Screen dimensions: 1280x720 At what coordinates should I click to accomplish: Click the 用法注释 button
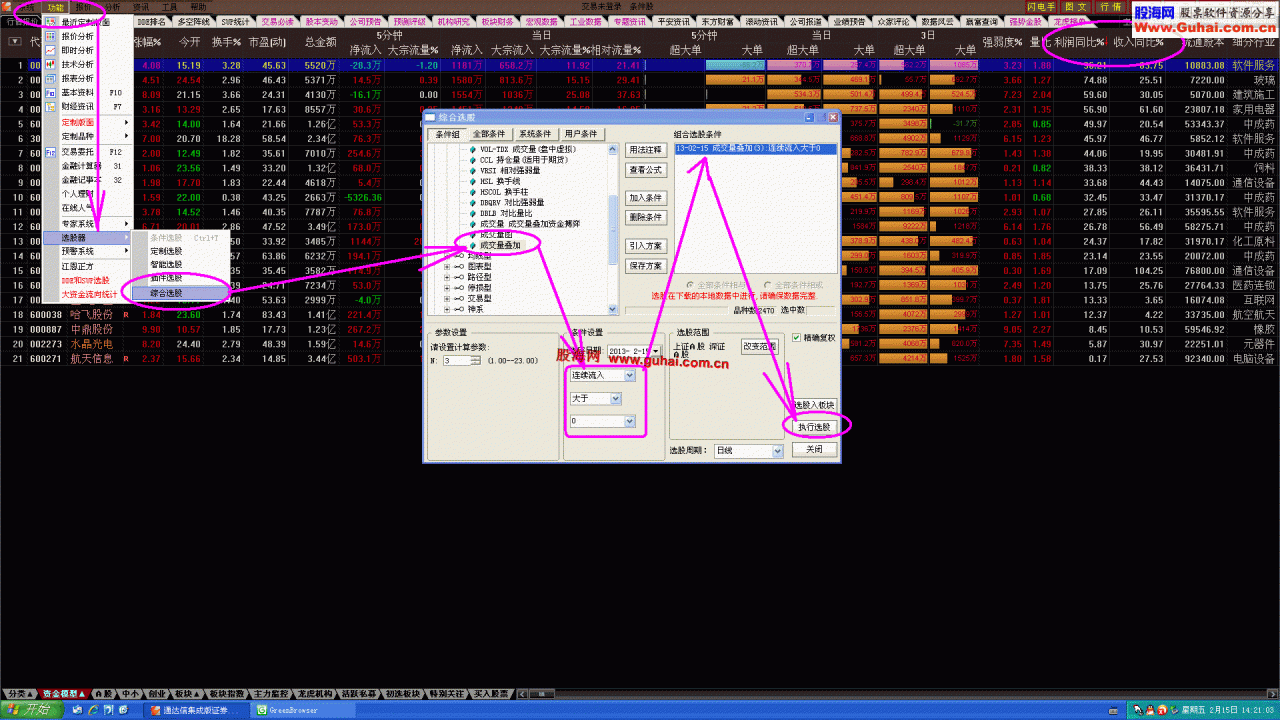click(646, 149)
